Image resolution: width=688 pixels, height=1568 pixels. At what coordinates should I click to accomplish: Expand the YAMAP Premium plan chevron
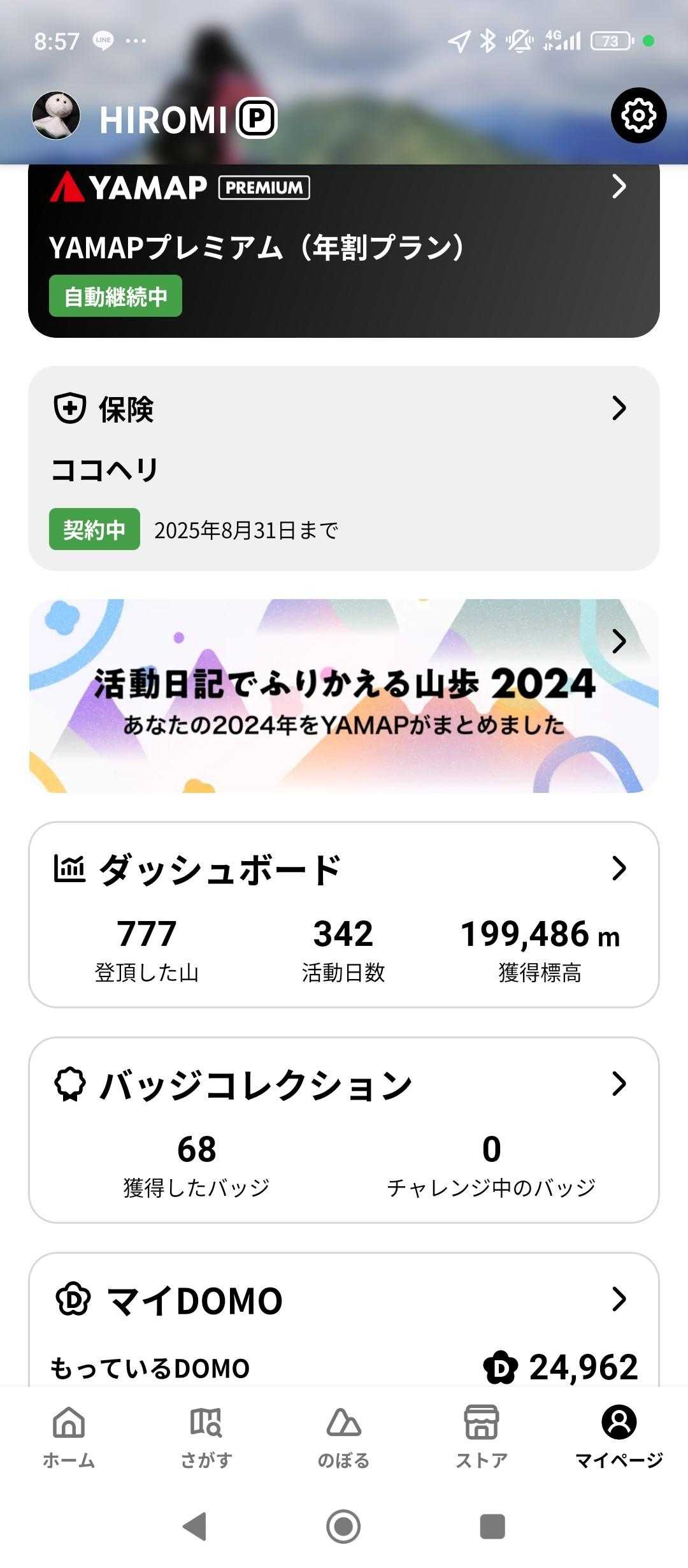(x=619, y=187)
